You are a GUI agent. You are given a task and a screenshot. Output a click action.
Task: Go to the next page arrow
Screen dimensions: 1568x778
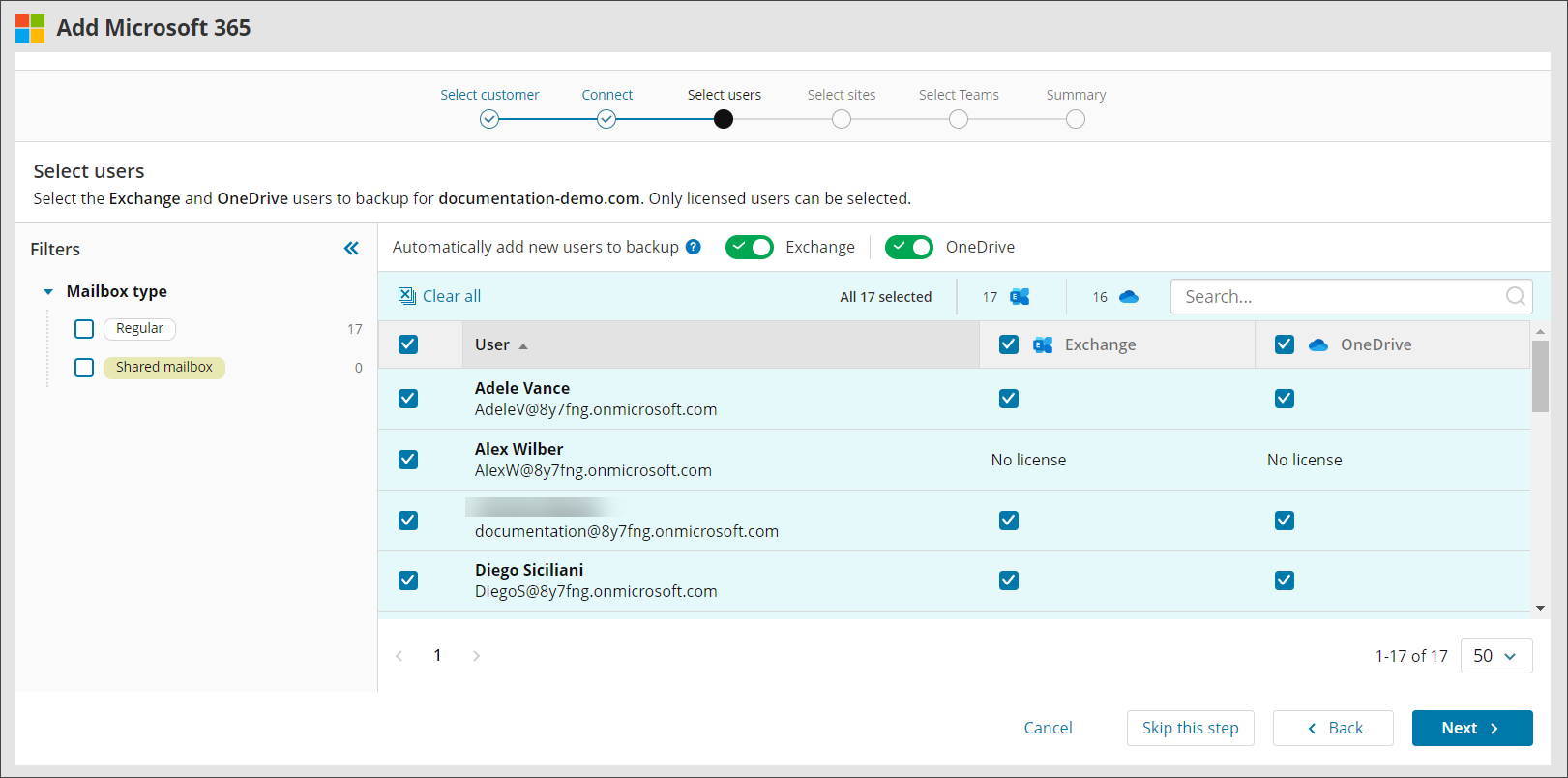(x=476, y=656)
